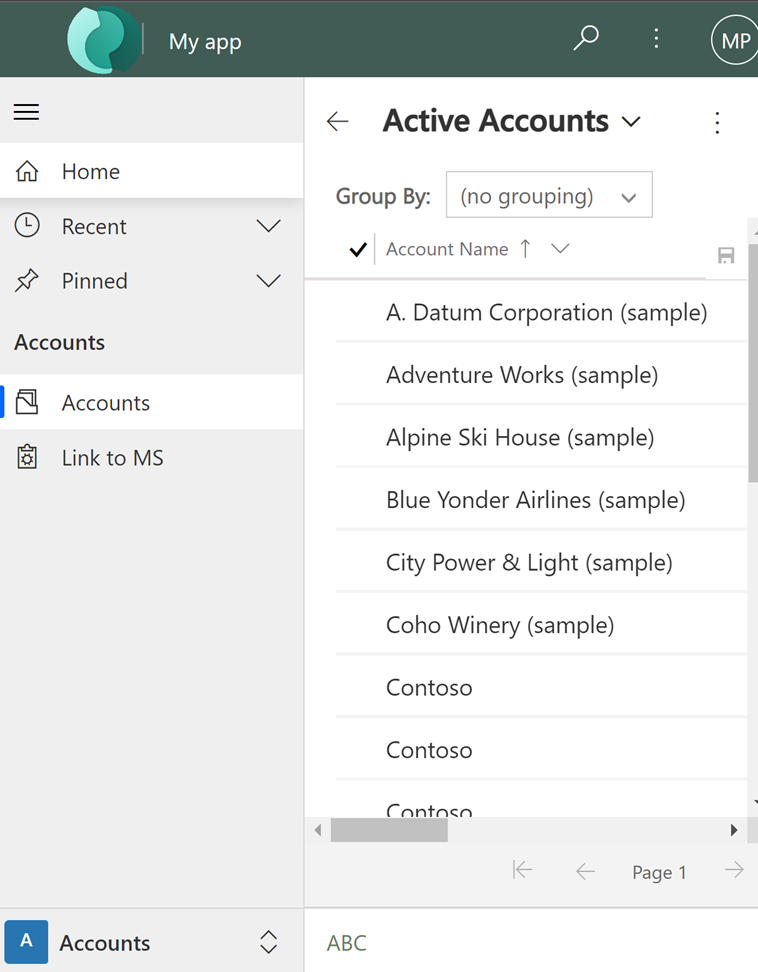Open the Group By (no grouping) dropdown
Image resolution: width=758 pixels, height=972 pixels.
pyautogui.click(x=549, y=194)
